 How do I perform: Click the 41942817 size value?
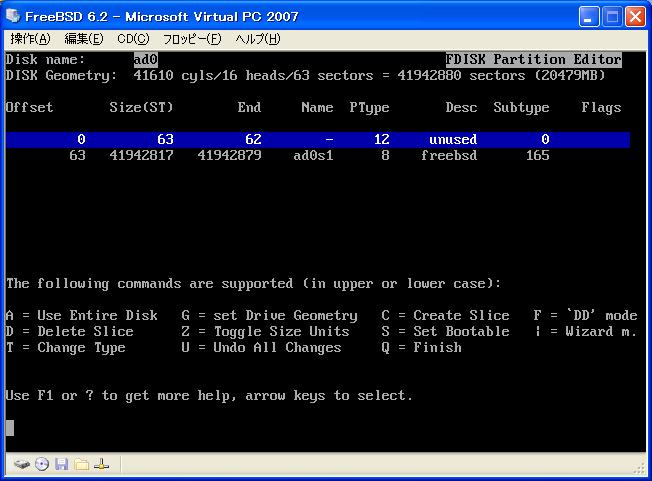141,155
